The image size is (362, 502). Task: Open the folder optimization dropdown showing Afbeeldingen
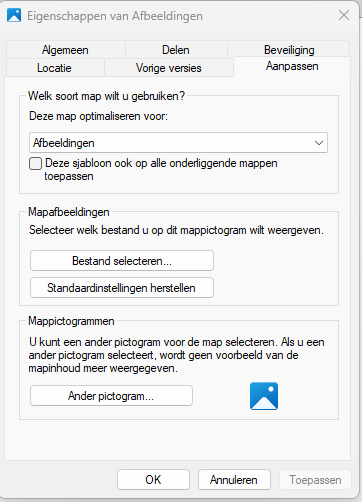178,143
